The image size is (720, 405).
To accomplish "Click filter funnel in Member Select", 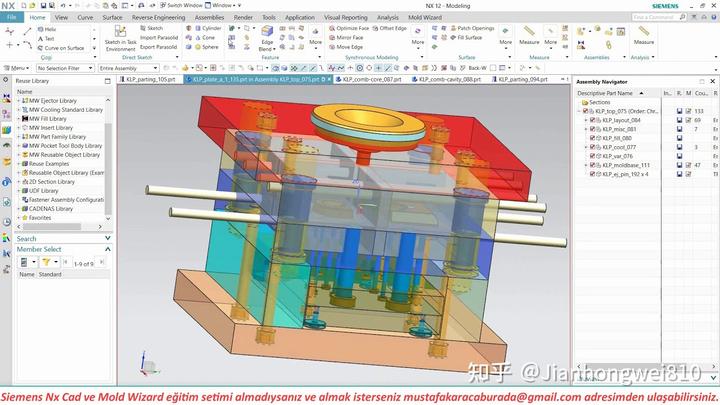I will pyautogui.click(x=46, y=262).
